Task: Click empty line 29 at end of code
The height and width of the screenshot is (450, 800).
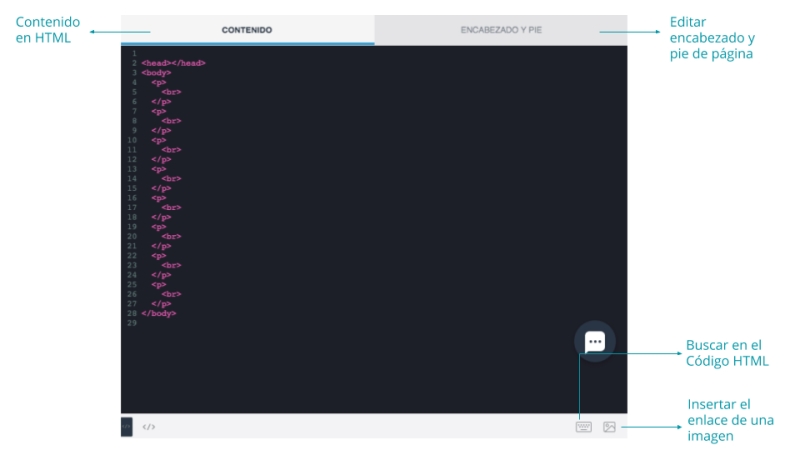Action: [x=300, y=323]
